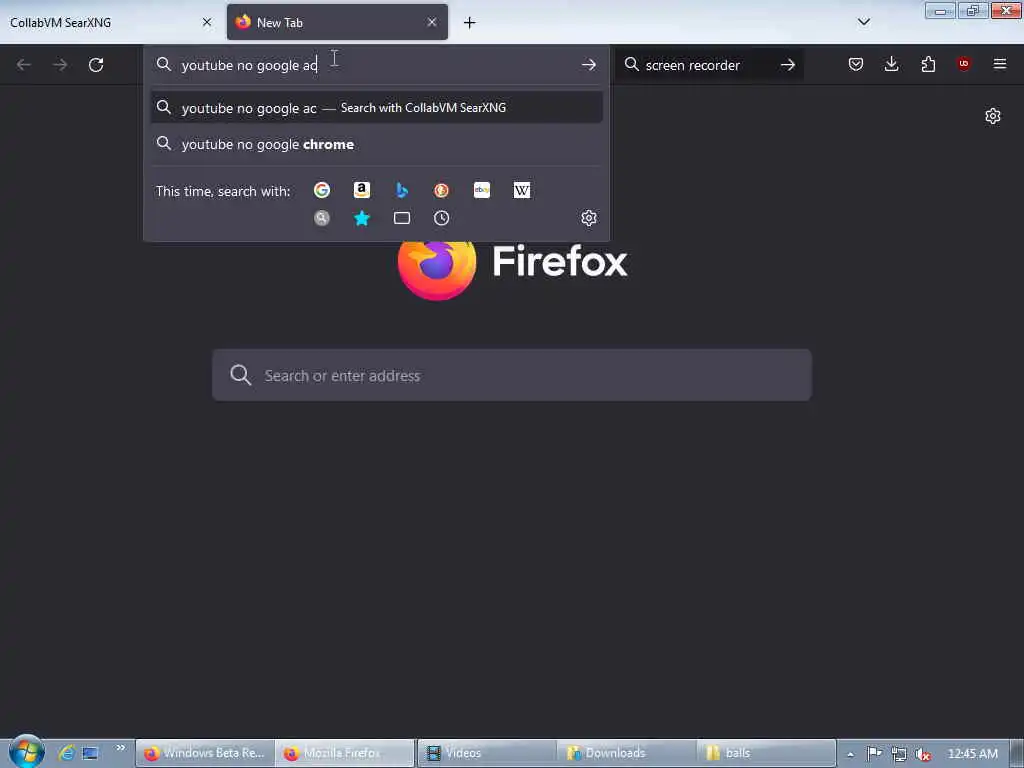Open the uBlock Origin extension
Image resolution: width=1024 pixels, height=768 pixels.
(x=963, y=64)
